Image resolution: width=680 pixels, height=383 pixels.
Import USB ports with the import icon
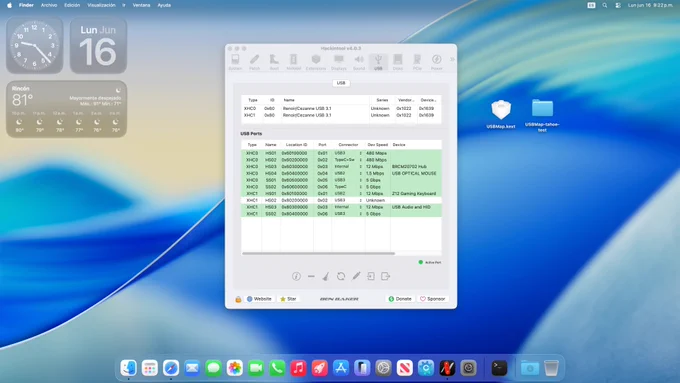(371, 276)
